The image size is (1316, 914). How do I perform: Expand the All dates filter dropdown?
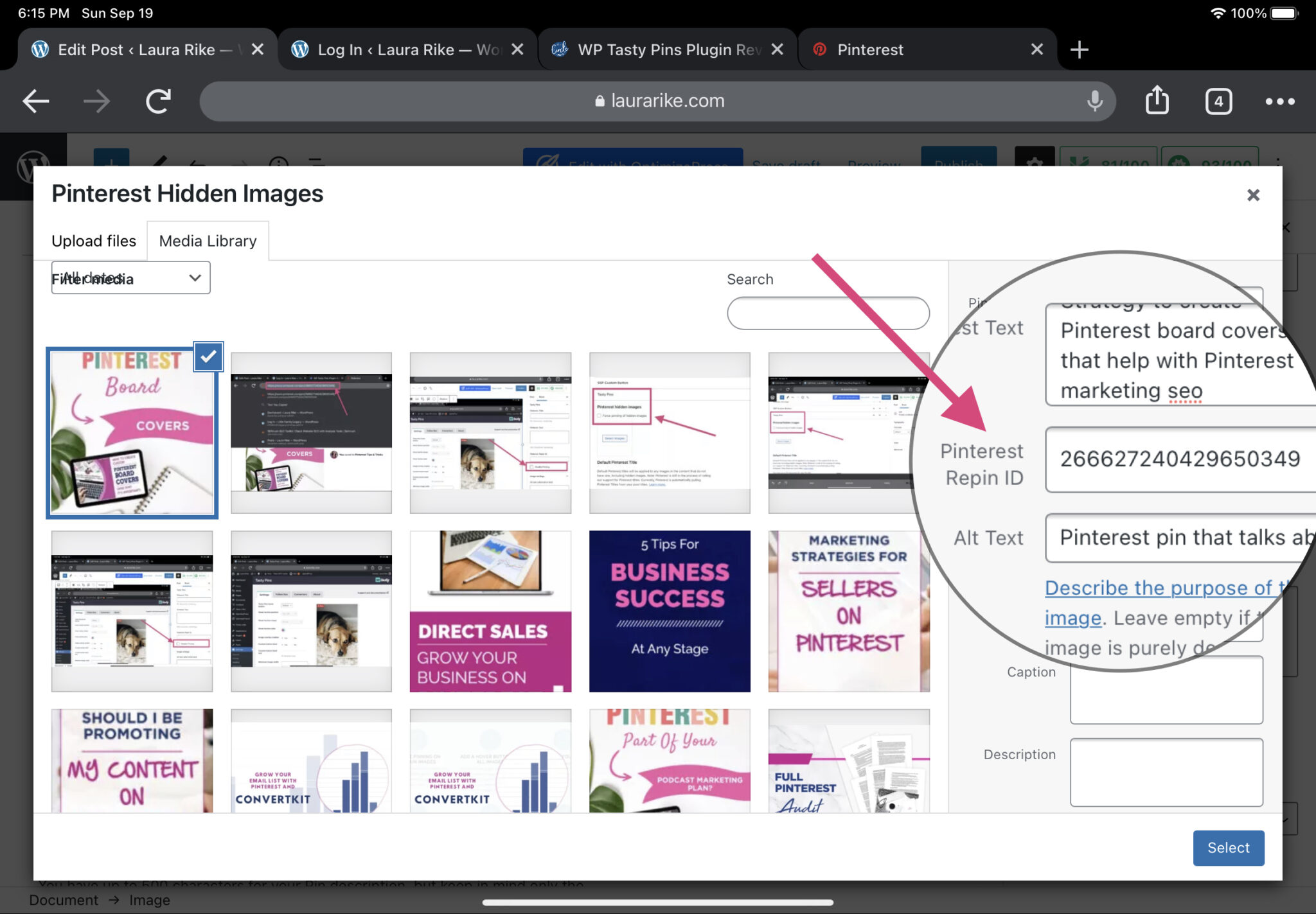(130, 277)
